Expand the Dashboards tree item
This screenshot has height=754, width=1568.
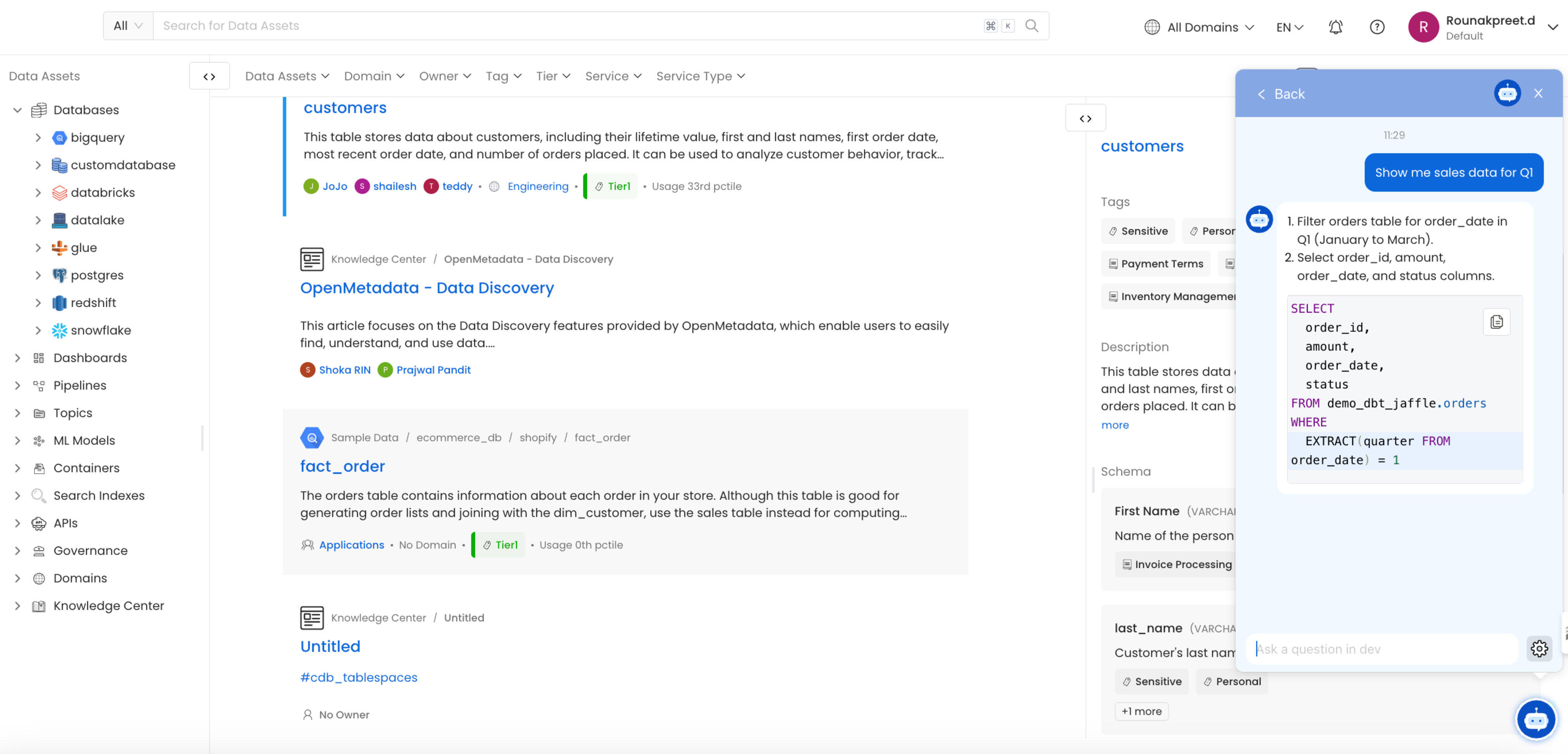point(18,358)
